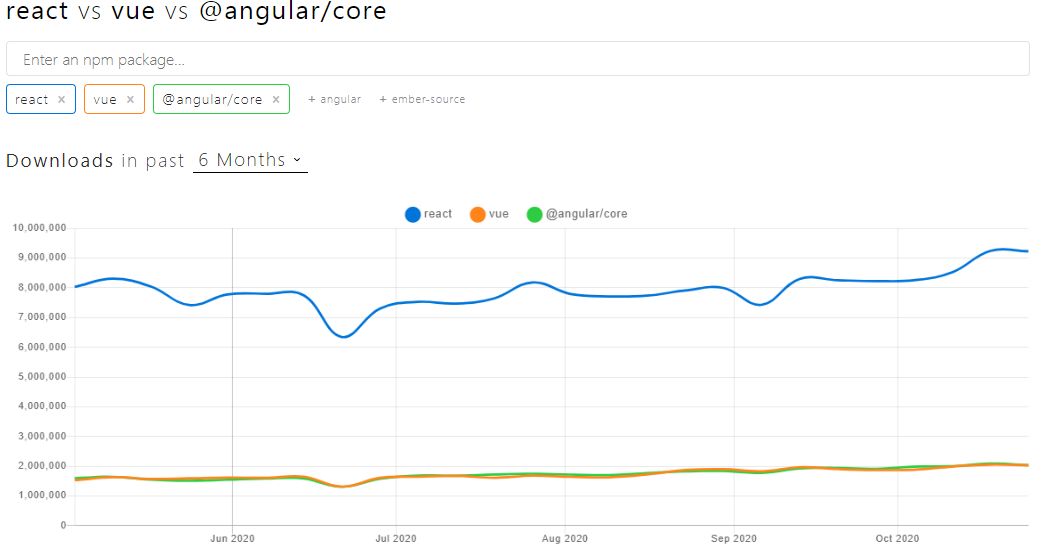
Task: Select the vue package chip
Action: [x=114, y=99]
